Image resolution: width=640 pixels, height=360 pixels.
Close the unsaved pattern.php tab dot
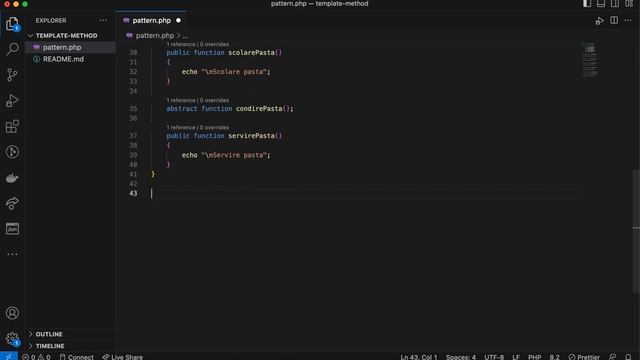point(178,20)
